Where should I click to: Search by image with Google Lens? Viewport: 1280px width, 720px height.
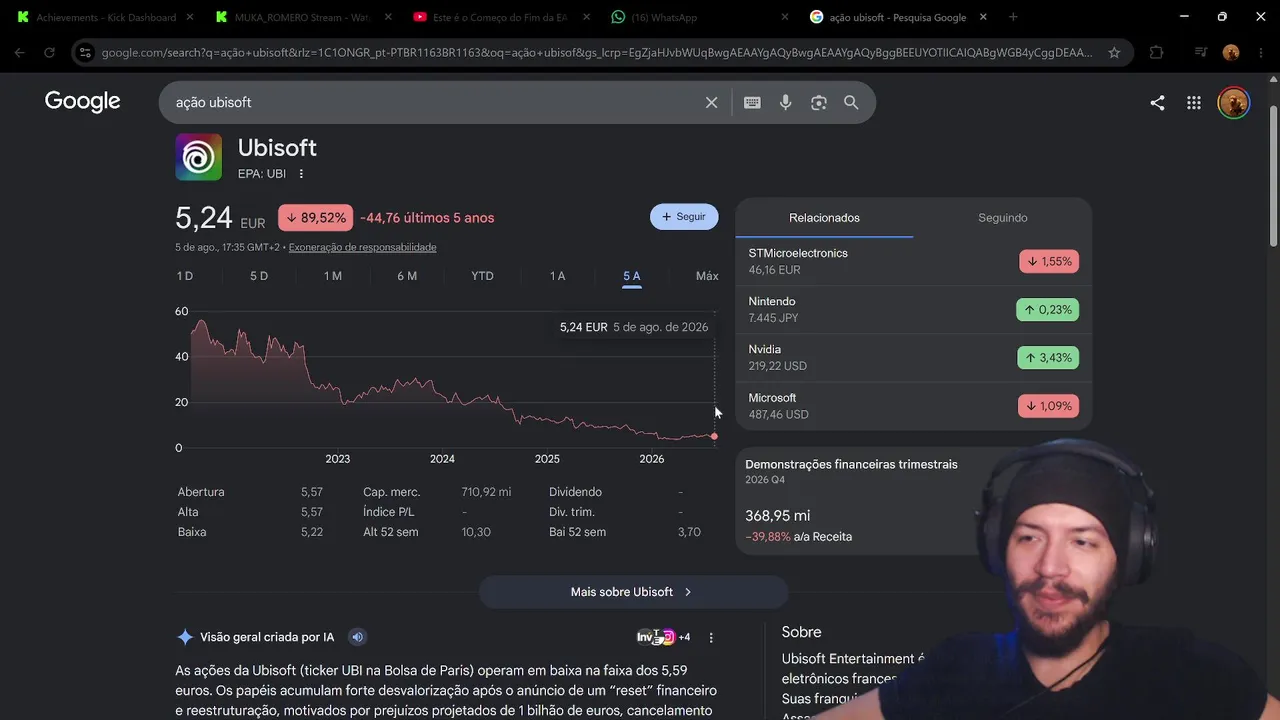coord(819,102)
